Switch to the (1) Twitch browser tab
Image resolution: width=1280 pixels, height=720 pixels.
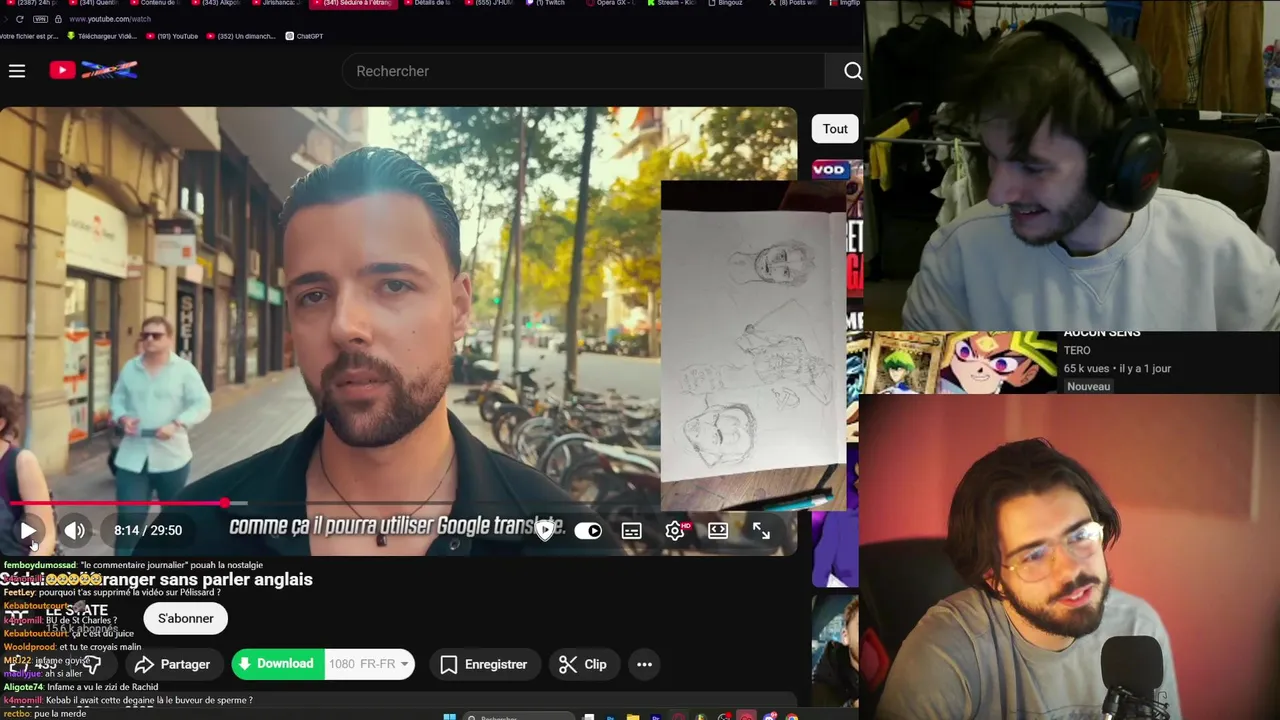[545, 4]
